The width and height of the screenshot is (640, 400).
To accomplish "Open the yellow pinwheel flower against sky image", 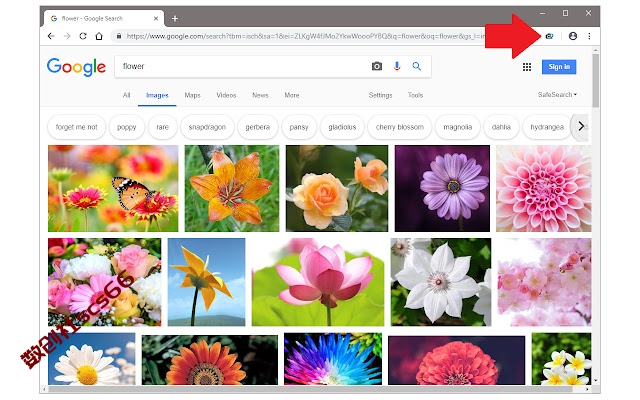I will point(207,282).
